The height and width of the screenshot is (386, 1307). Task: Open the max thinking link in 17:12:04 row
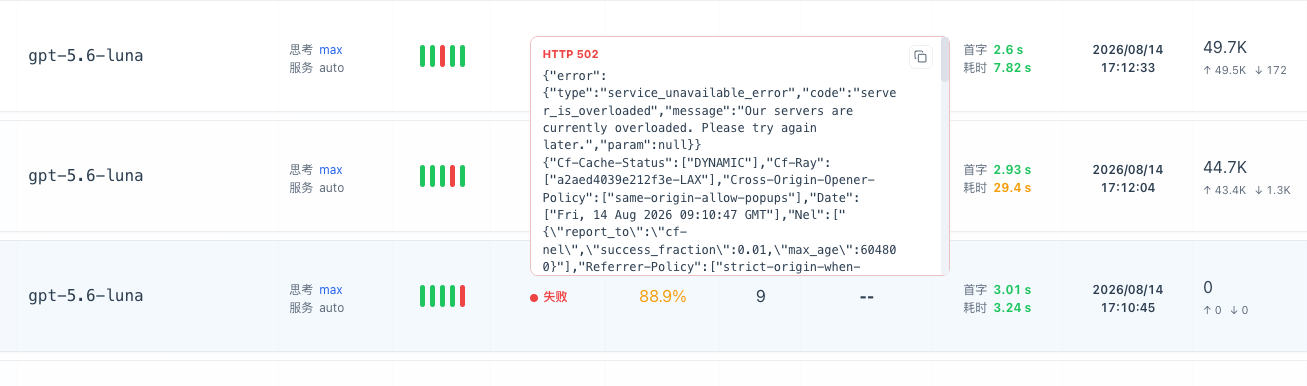coord(331,170)
